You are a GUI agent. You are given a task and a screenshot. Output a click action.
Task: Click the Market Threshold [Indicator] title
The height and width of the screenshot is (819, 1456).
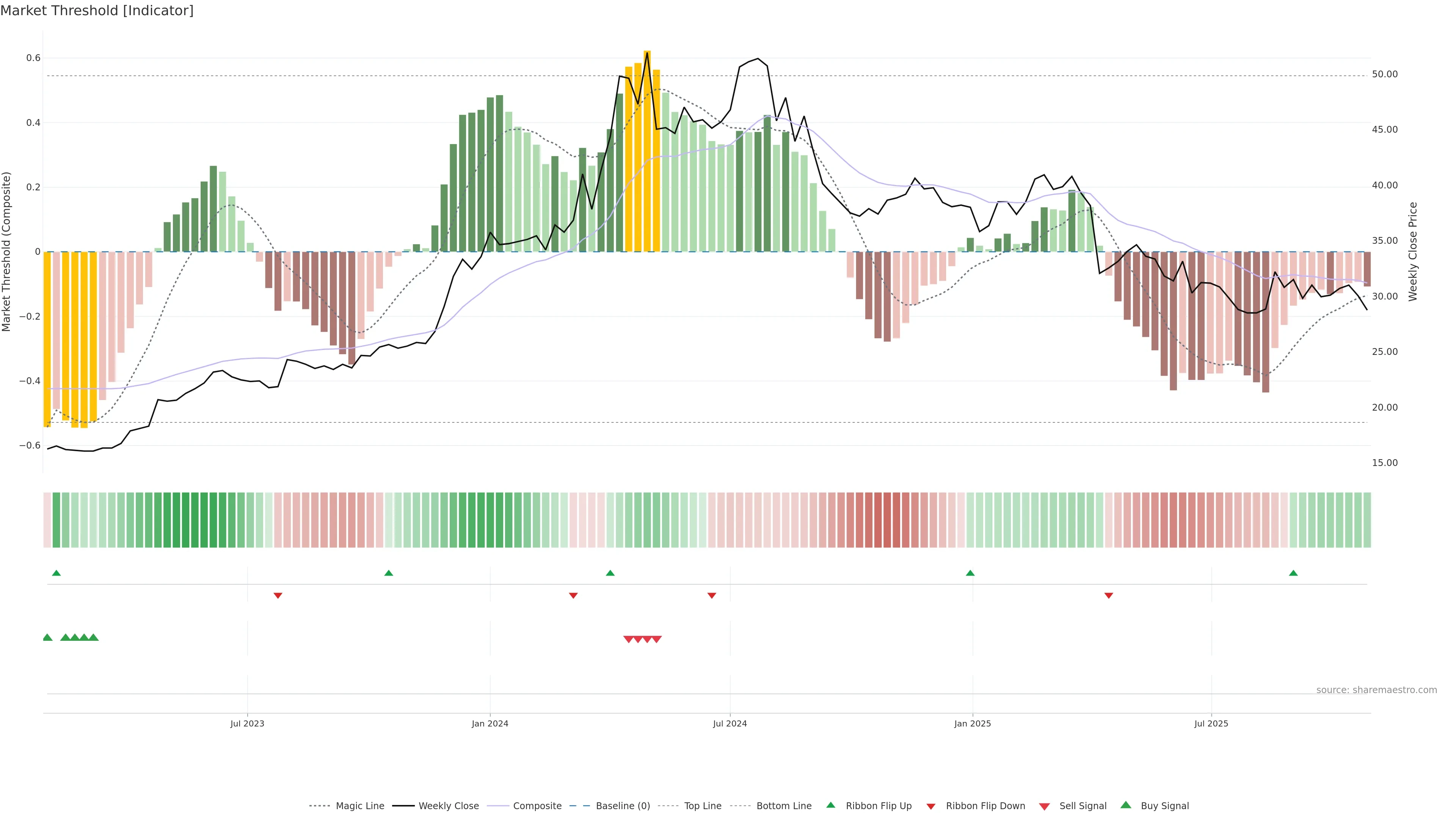click(x=97, y=11)
